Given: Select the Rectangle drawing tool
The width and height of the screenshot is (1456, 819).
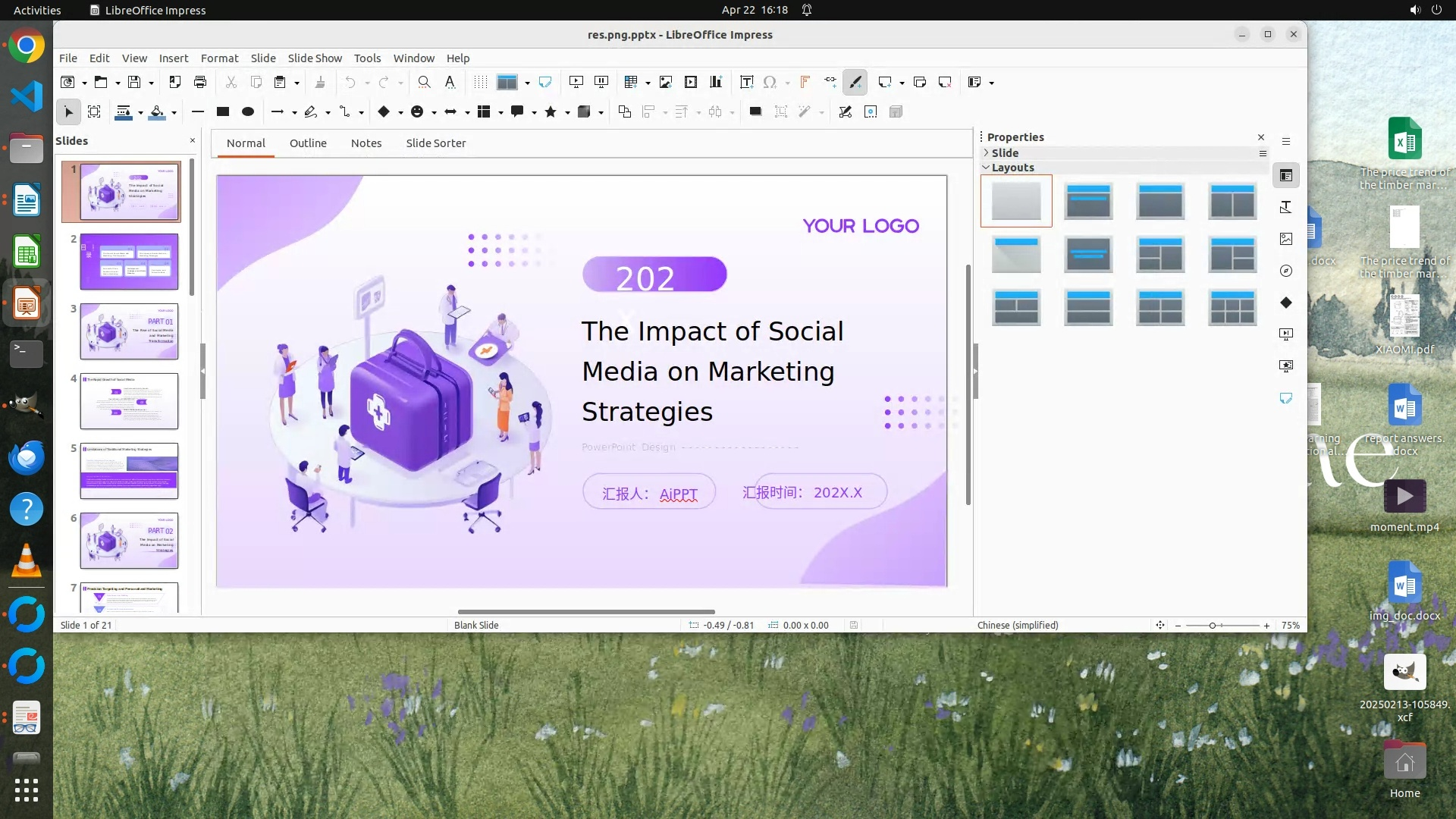Looking at the screenshot, I should 223,111.
